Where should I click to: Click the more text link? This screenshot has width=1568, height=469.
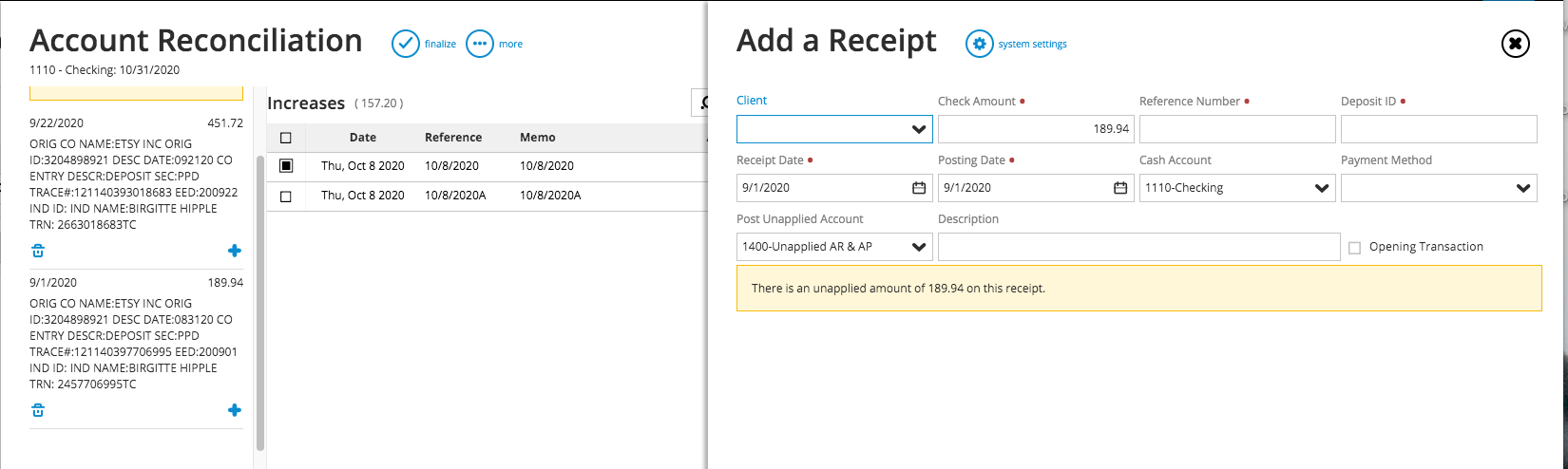(x=510, y=44)
